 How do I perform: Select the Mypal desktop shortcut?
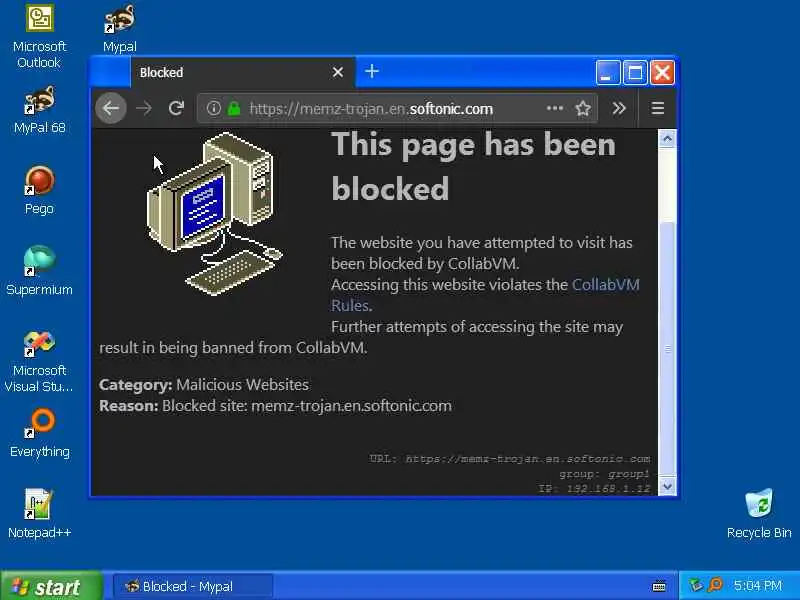pyautogui.click(x=120, y=29)
